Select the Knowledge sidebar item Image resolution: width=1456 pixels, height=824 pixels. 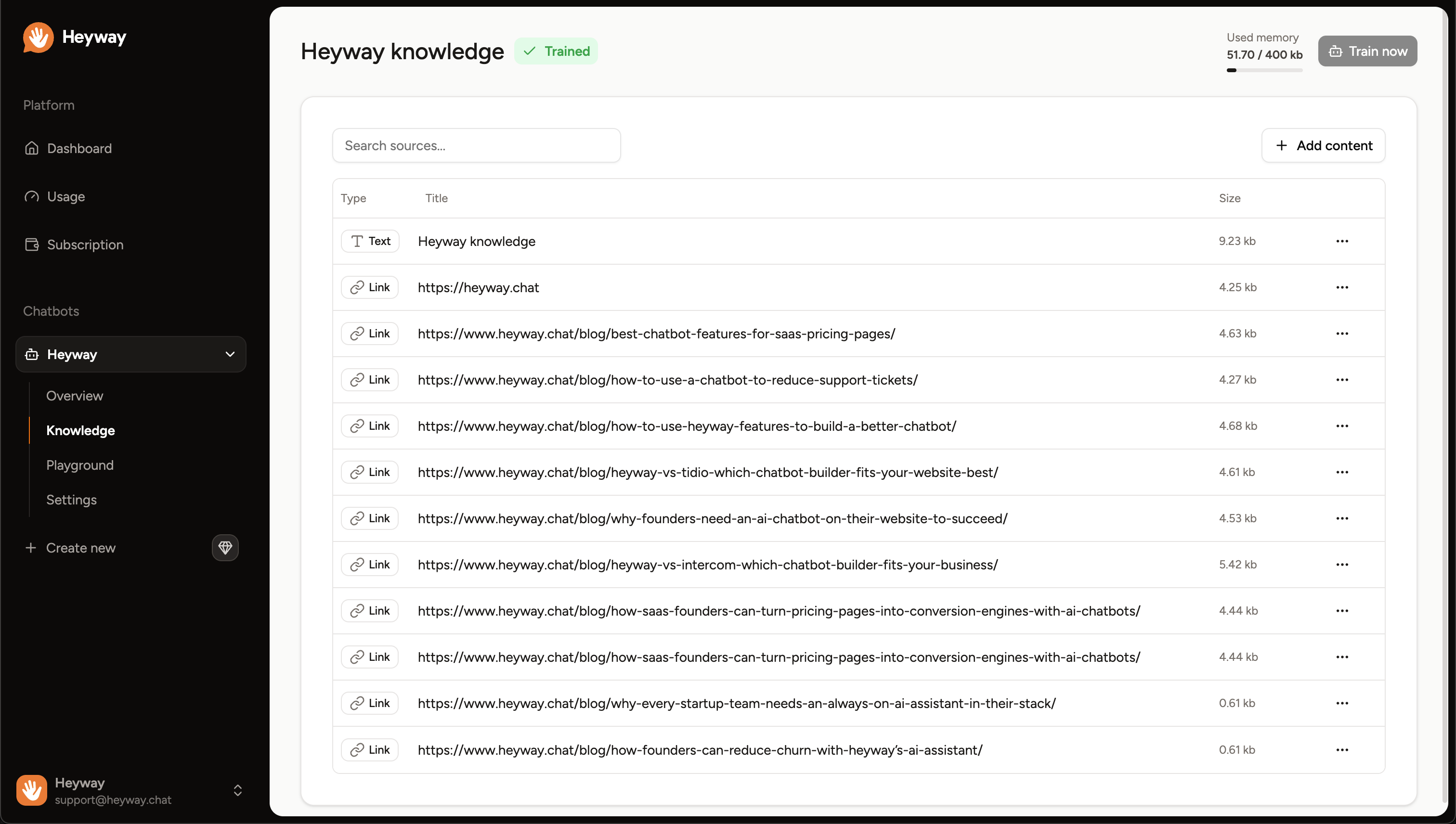click(x=80, y=431)
